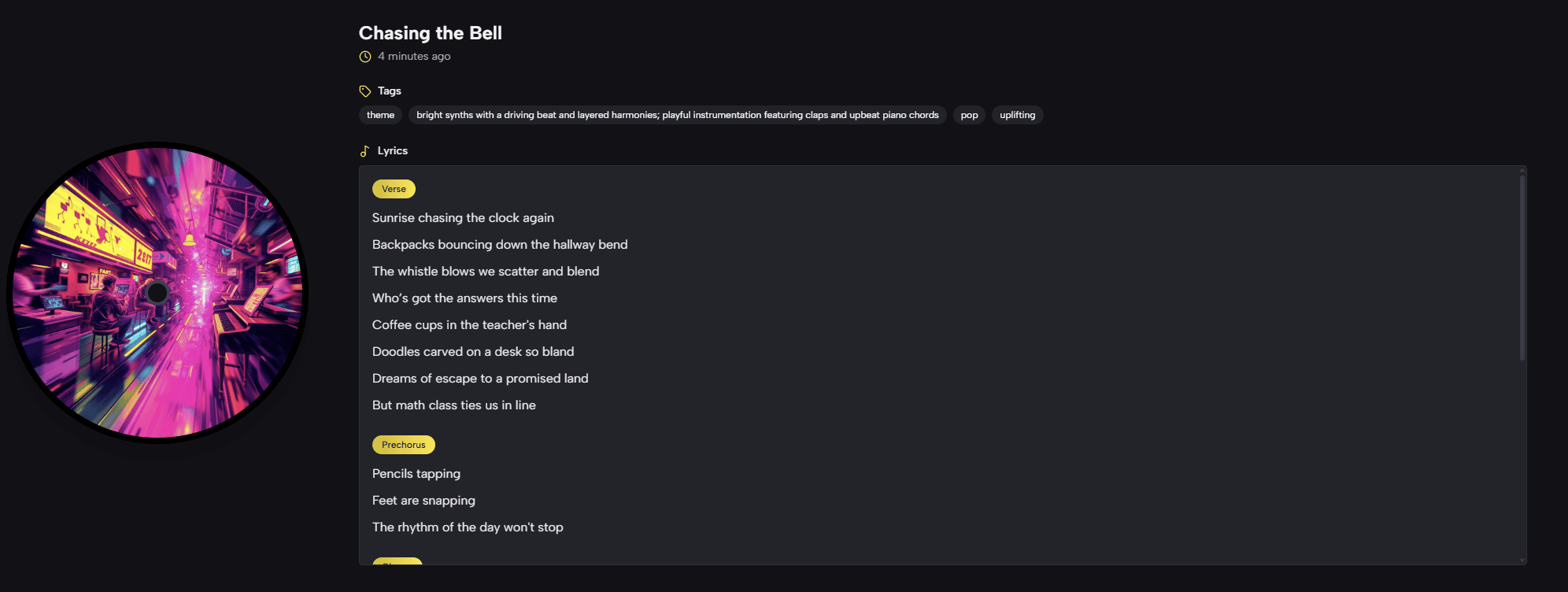The image size is (1568, 592).
Task: Click the "4 minutes ago" timestamp text
Action: (x=414, y=57)
